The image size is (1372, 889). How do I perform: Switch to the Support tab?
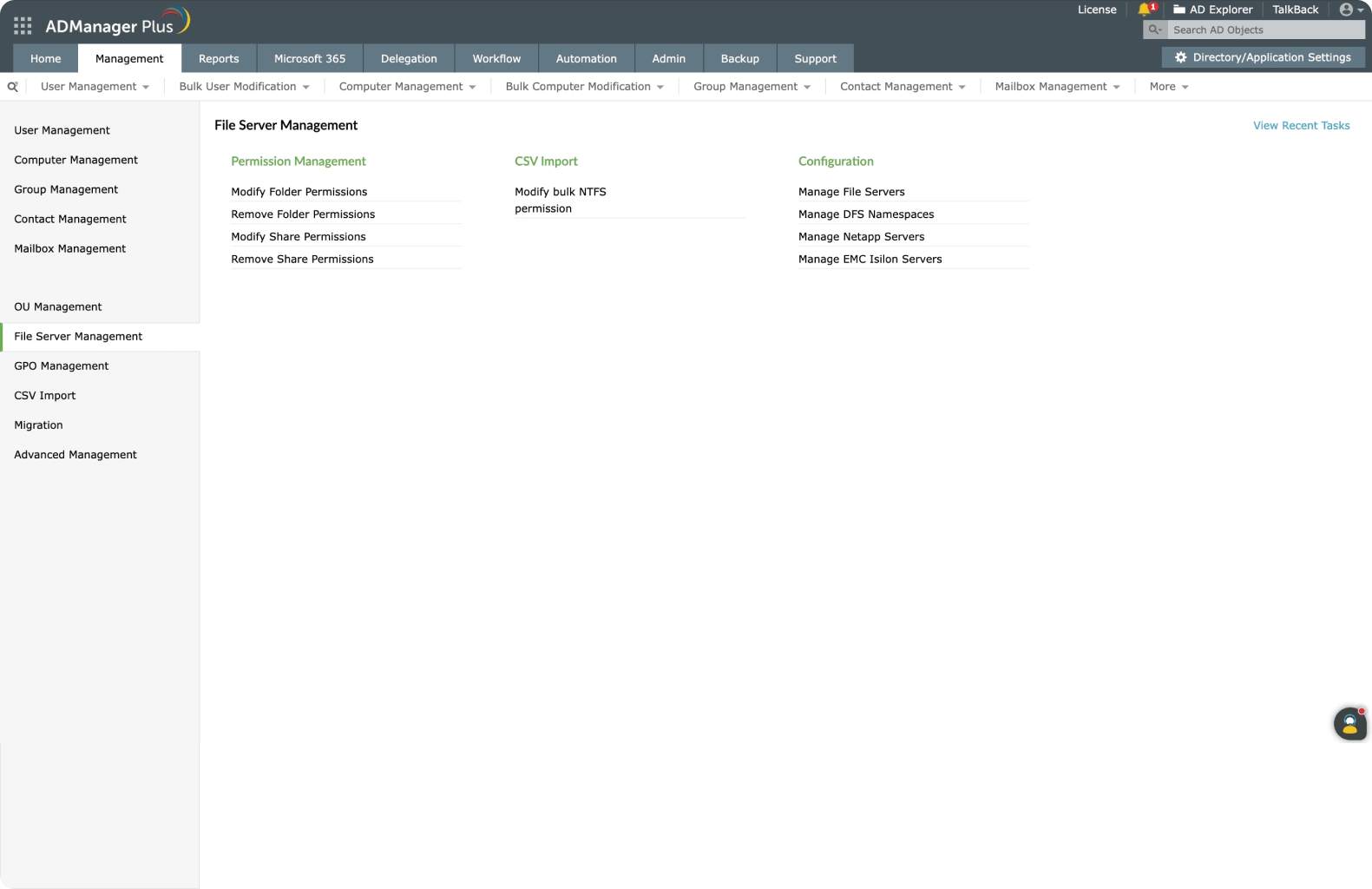coord(816,58)
